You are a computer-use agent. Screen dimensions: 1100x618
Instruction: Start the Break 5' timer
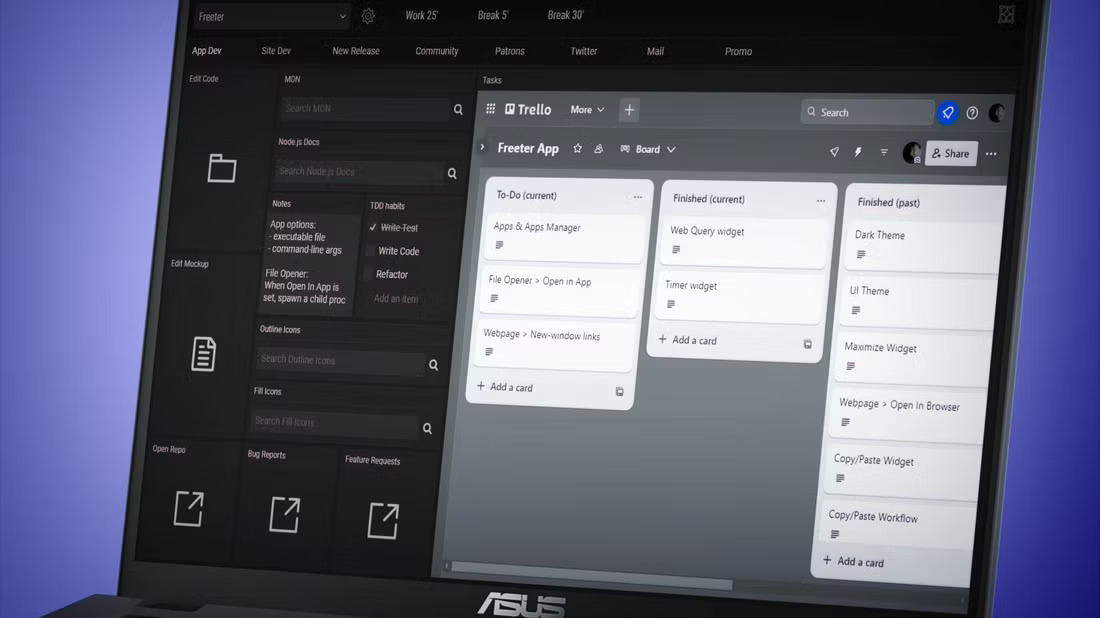click(493, 15)
